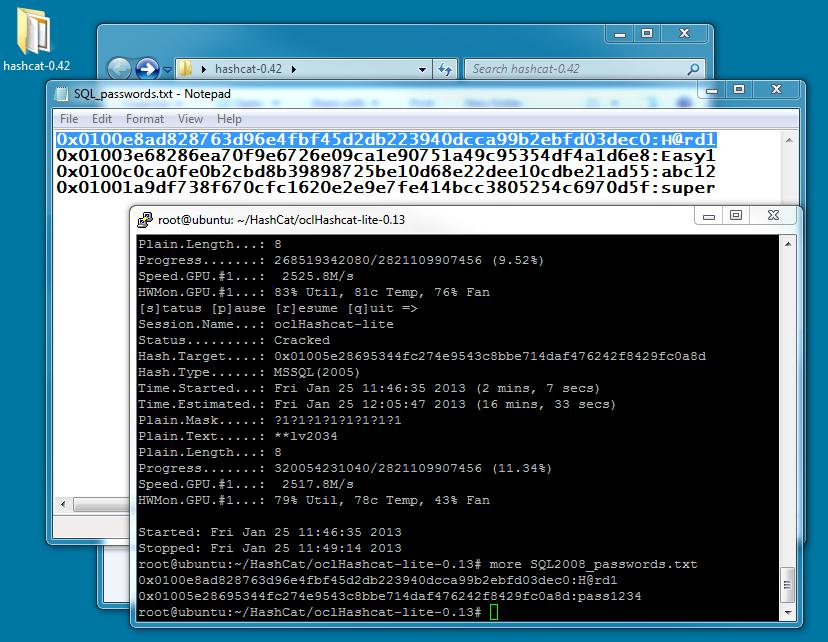
Task: Click Plain.Mask line in terminal
Action: tap(269, 420)
